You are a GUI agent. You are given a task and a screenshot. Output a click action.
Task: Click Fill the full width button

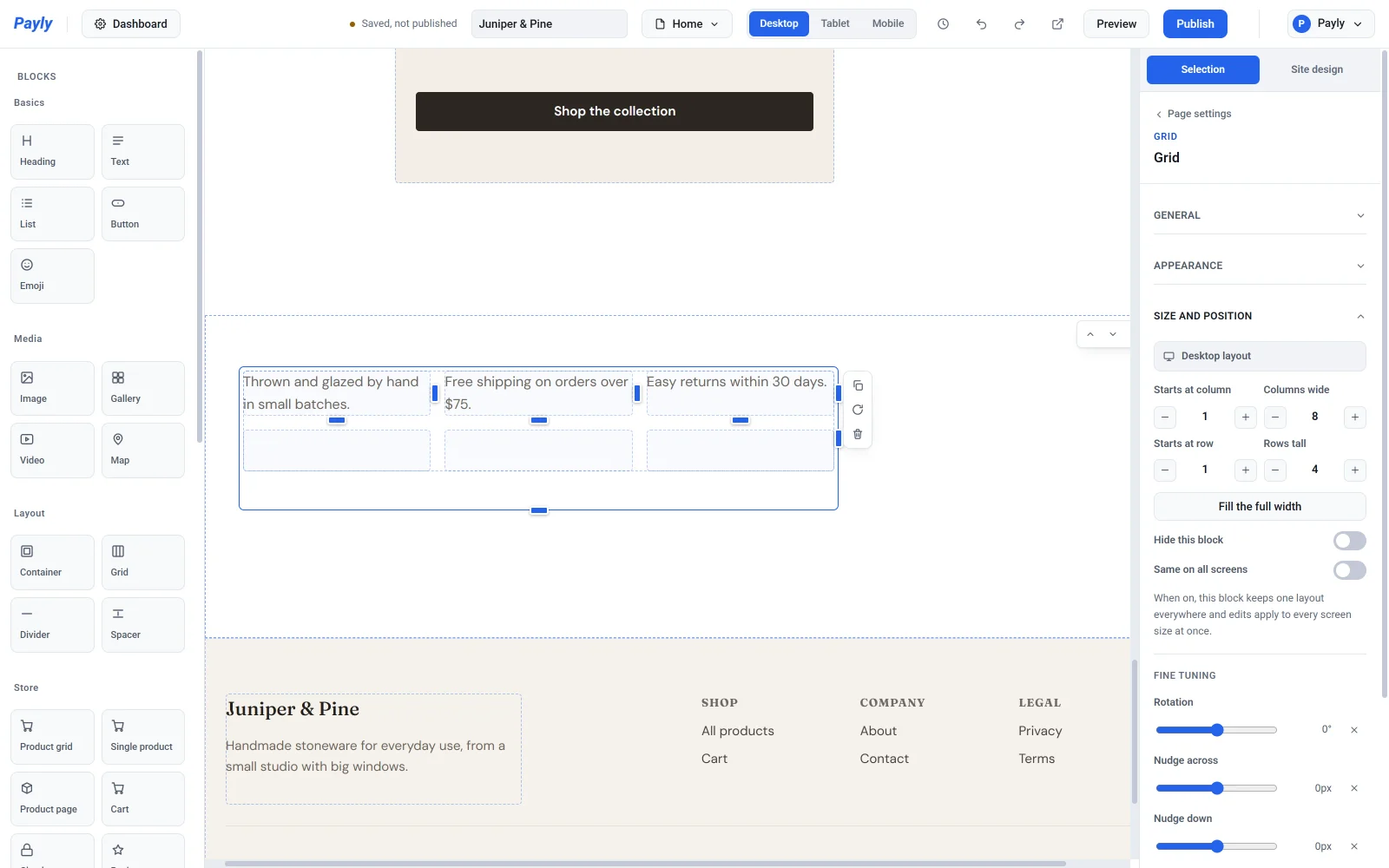click(x=1260, y=507)
